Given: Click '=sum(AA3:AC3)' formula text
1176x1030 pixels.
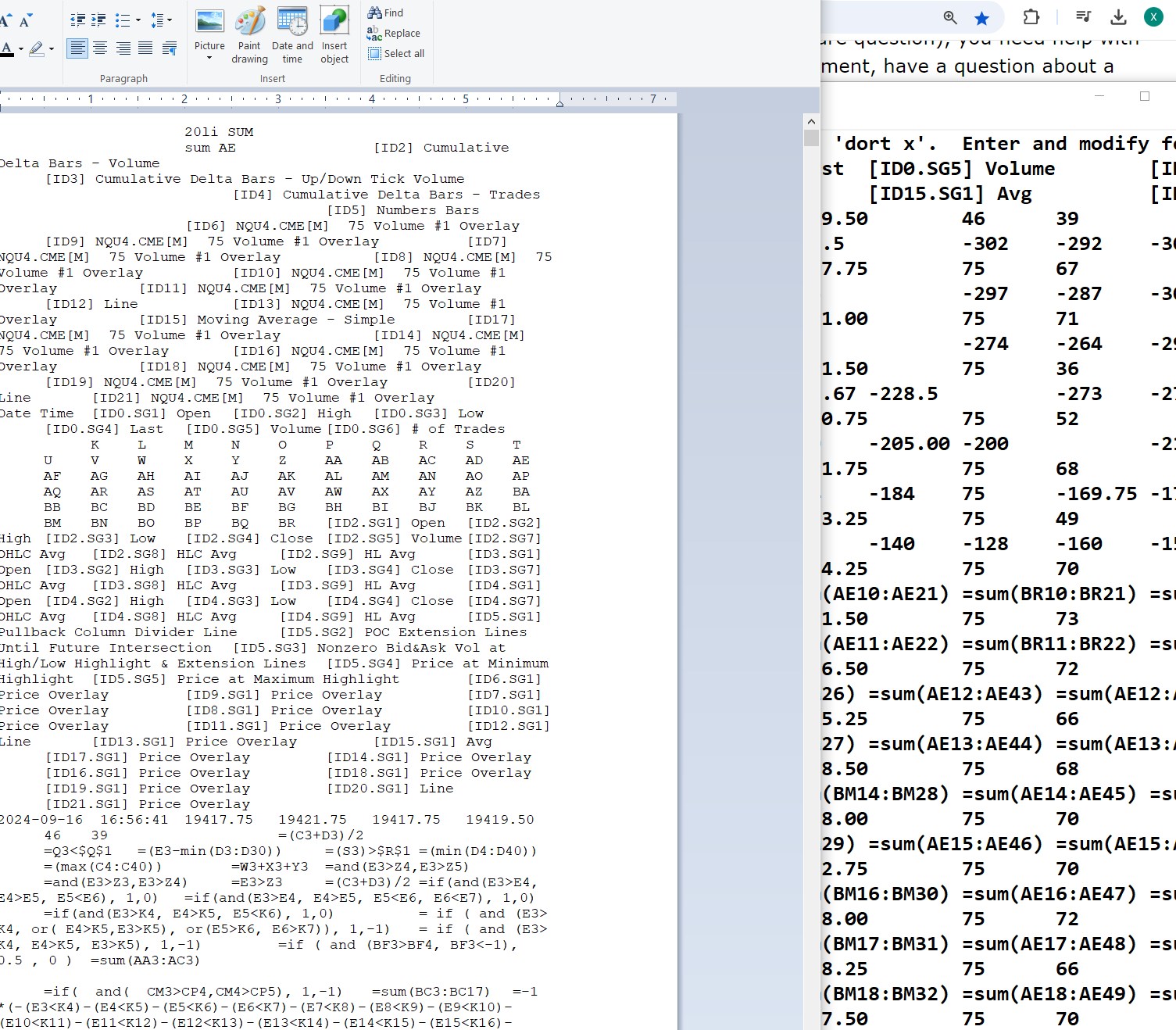Looking at the screenshot, I should click(145, 960).
